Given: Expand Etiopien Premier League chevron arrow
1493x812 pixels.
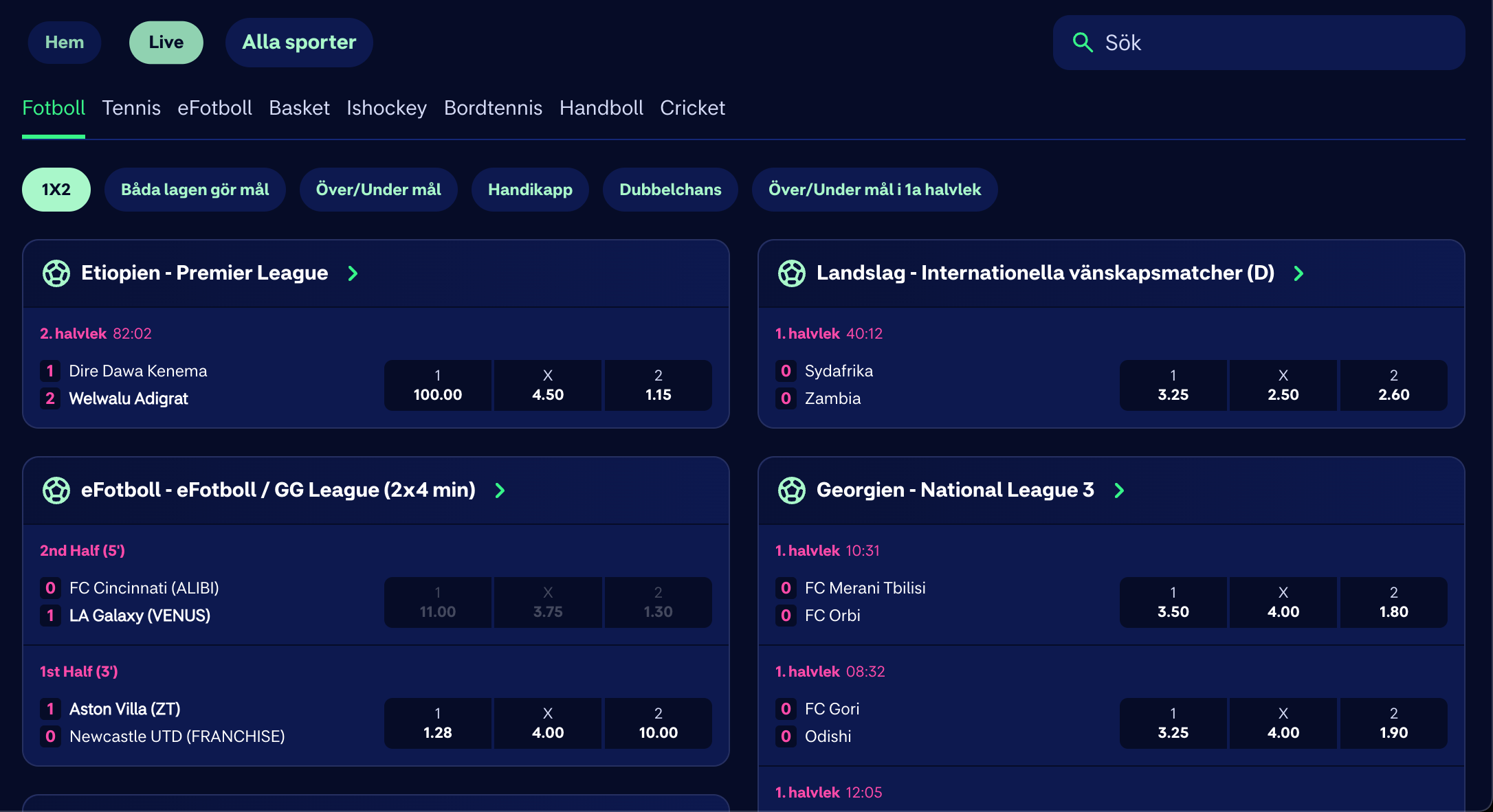Looking at the screenshot, I should [353, 273].
